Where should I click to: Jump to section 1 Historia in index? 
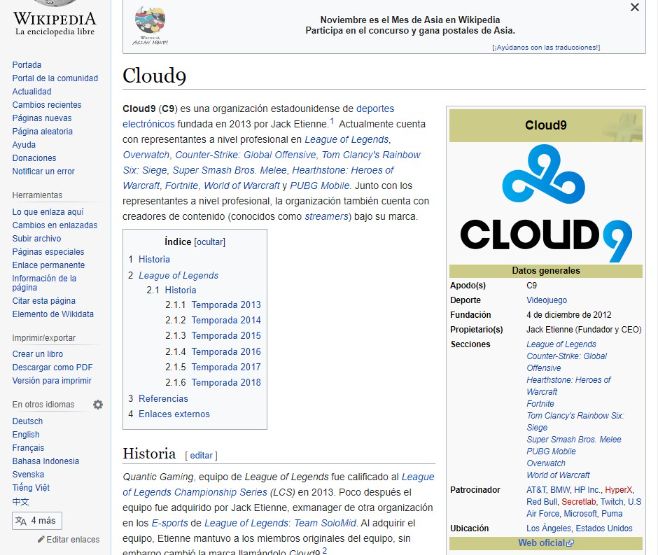(x=154, y=259)
